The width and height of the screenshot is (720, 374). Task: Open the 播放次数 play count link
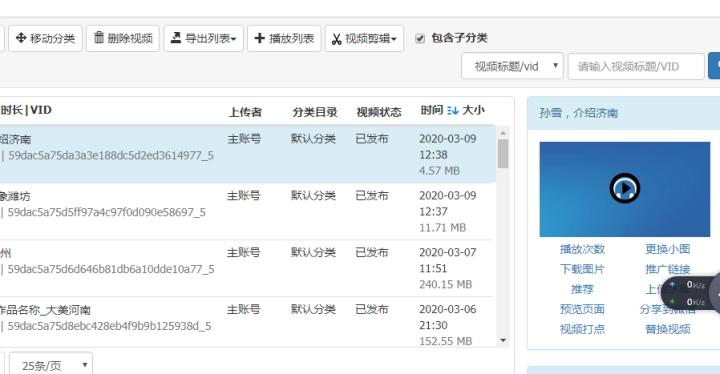582,249
